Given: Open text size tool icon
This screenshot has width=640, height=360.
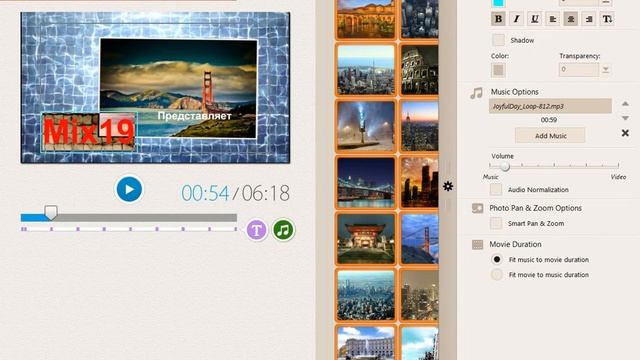Looking at the screenshot, I should pyautogui.click(x=607, y=19).
